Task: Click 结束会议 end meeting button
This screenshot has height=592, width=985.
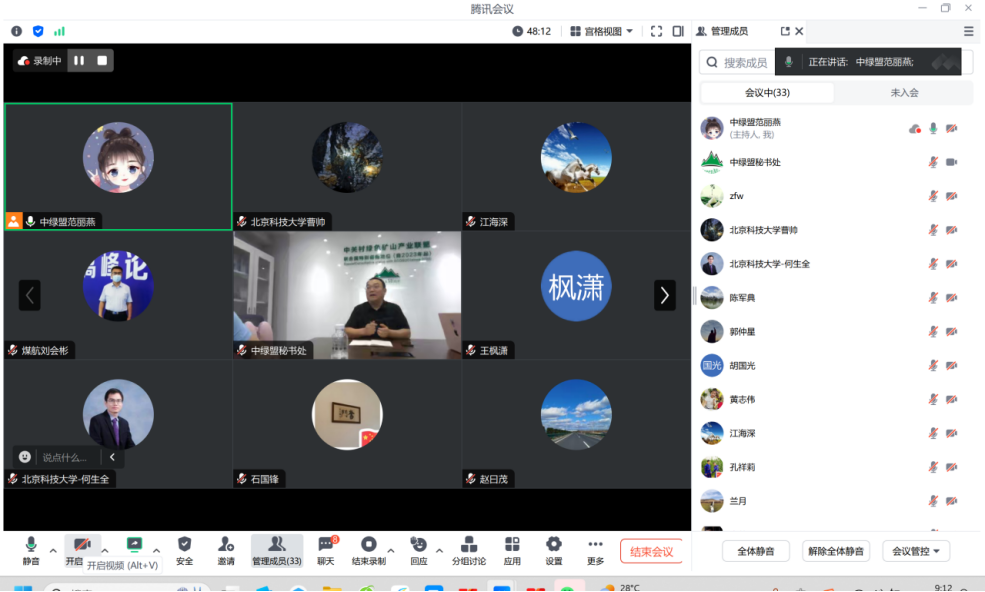Action: 651,551
